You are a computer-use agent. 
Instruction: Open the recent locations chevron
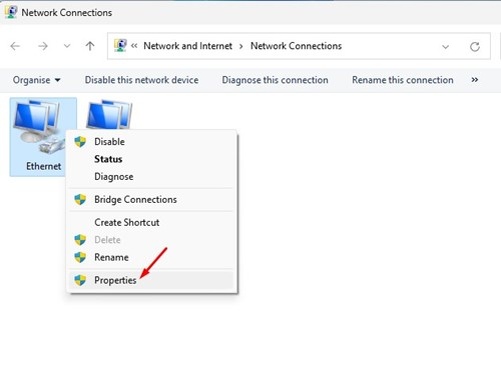click(x=67, y=46)
